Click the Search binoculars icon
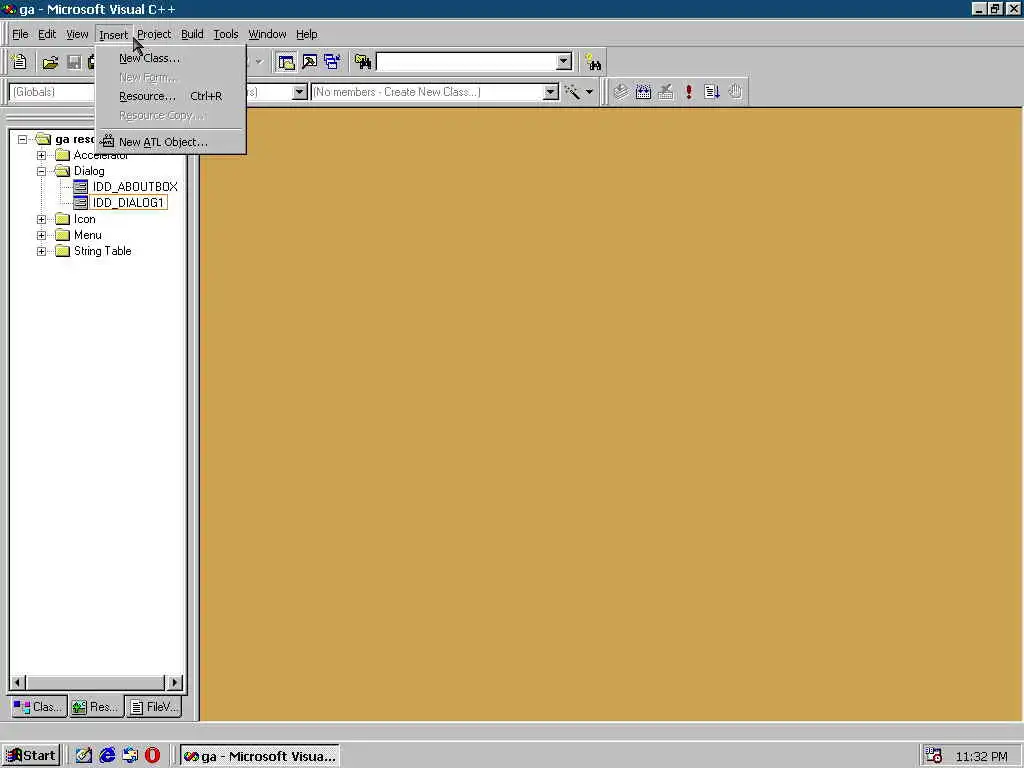 (593, 62)
